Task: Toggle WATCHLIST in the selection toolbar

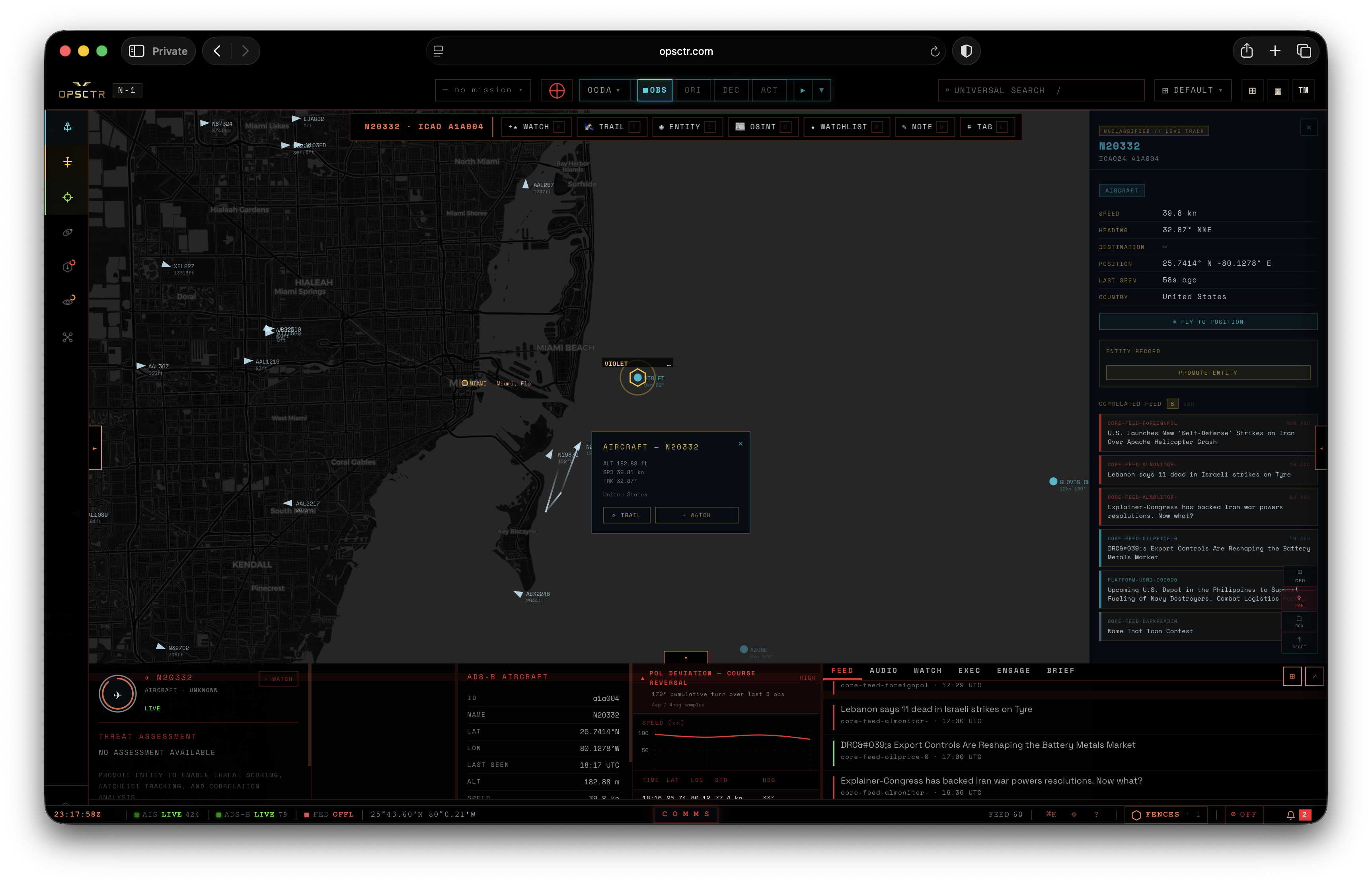Action: (x=846, y=127)
